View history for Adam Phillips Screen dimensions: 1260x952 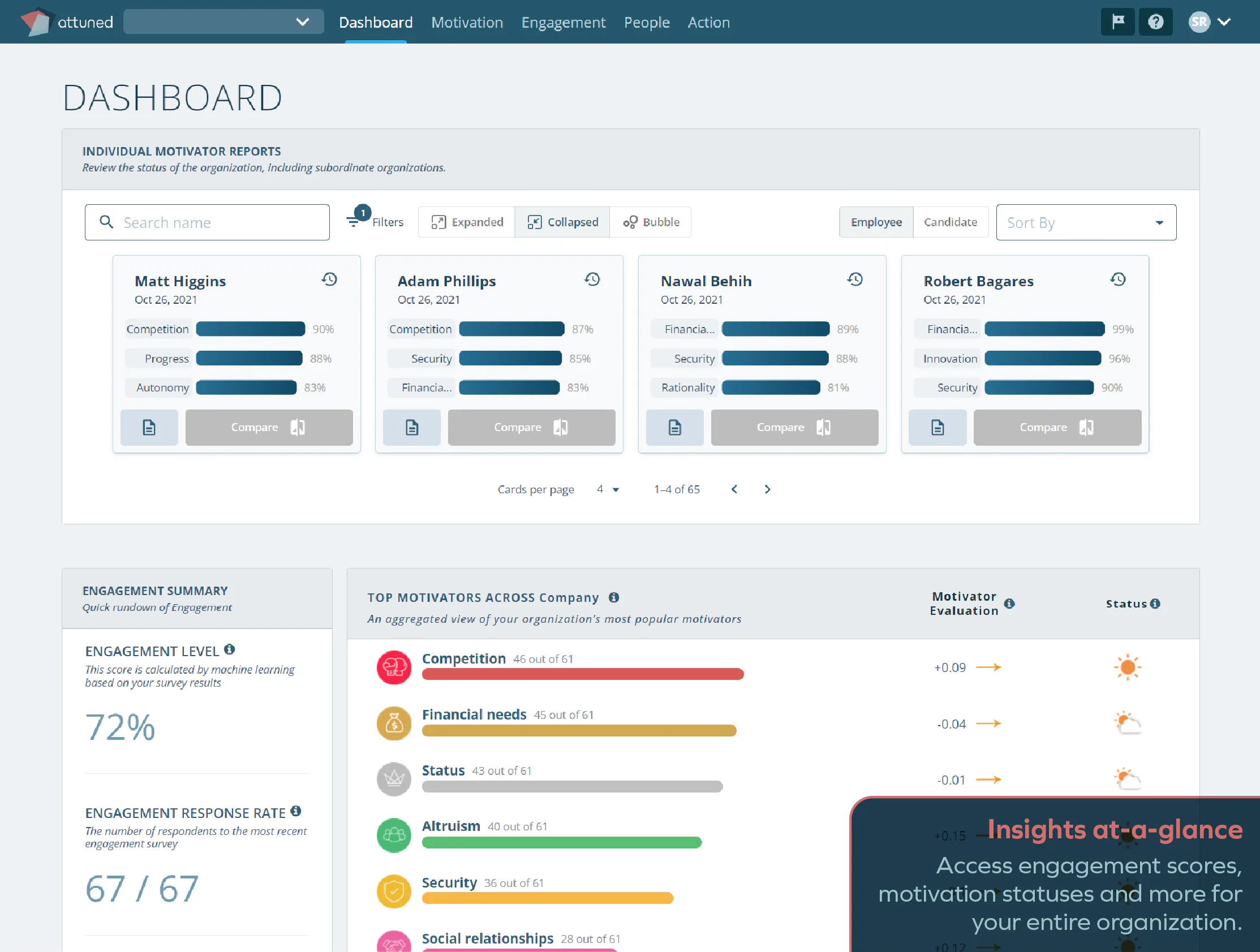[x=592, y=279]
